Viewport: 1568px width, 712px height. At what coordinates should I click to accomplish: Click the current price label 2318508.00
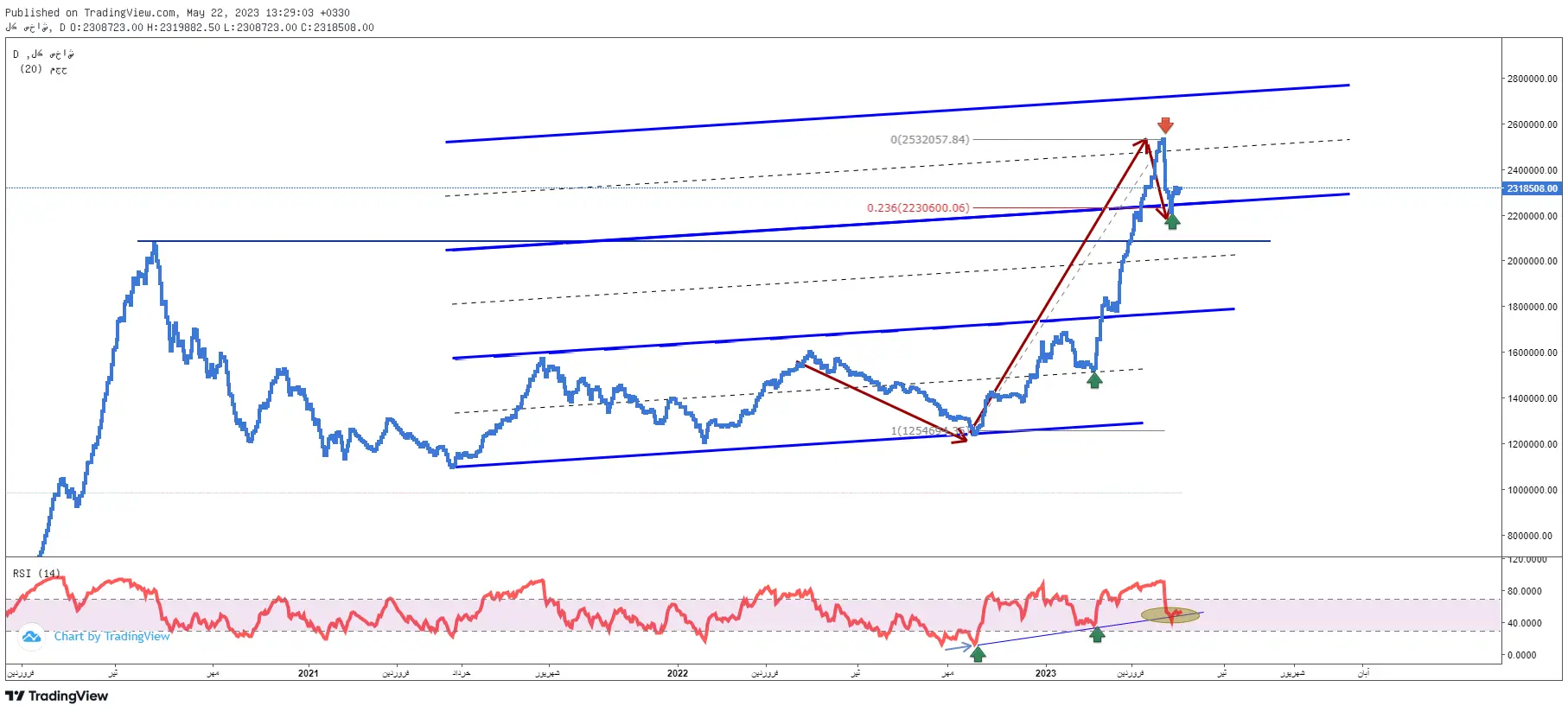(1532, 188)
